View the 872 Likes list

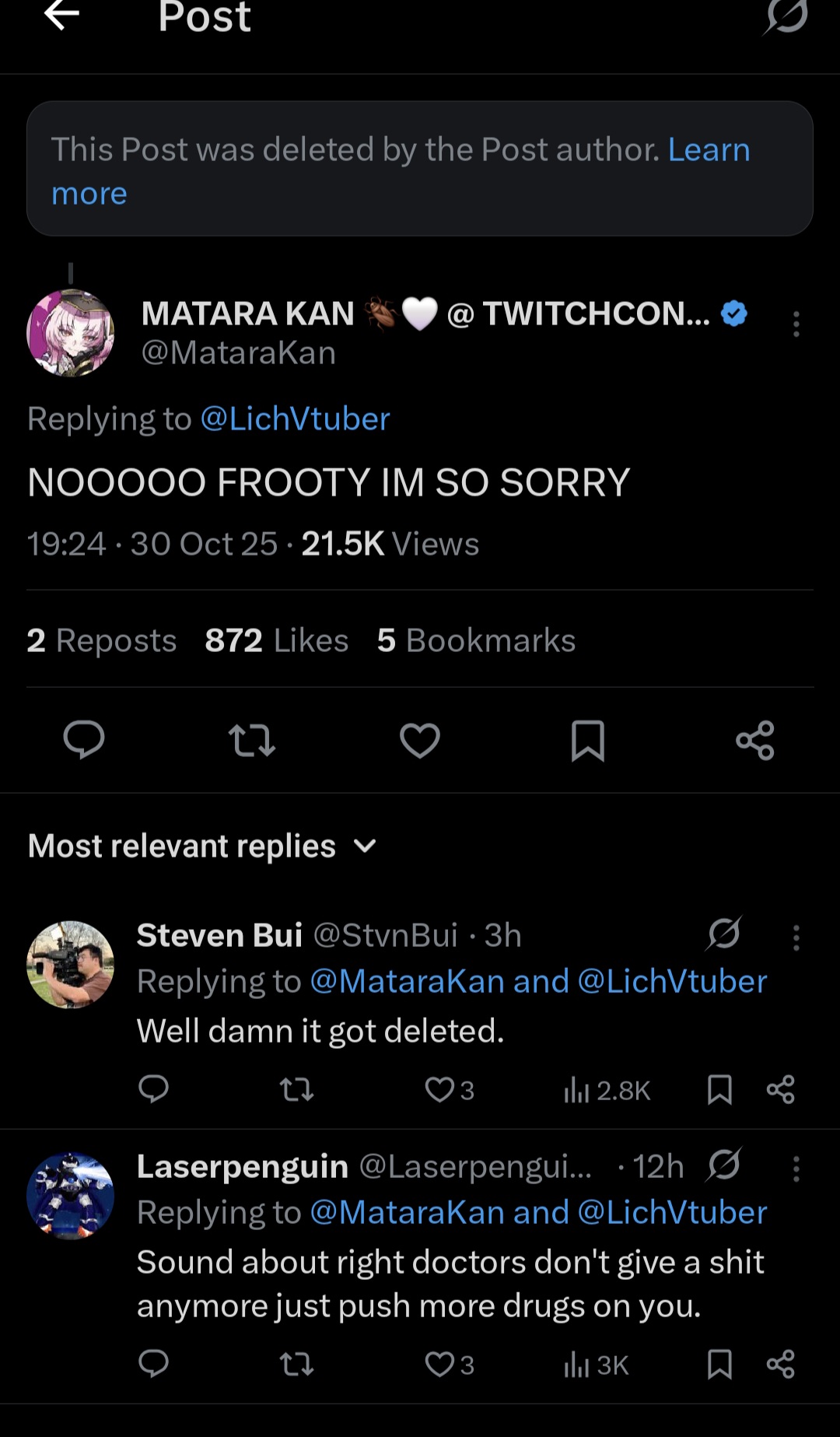pos(276,641)
